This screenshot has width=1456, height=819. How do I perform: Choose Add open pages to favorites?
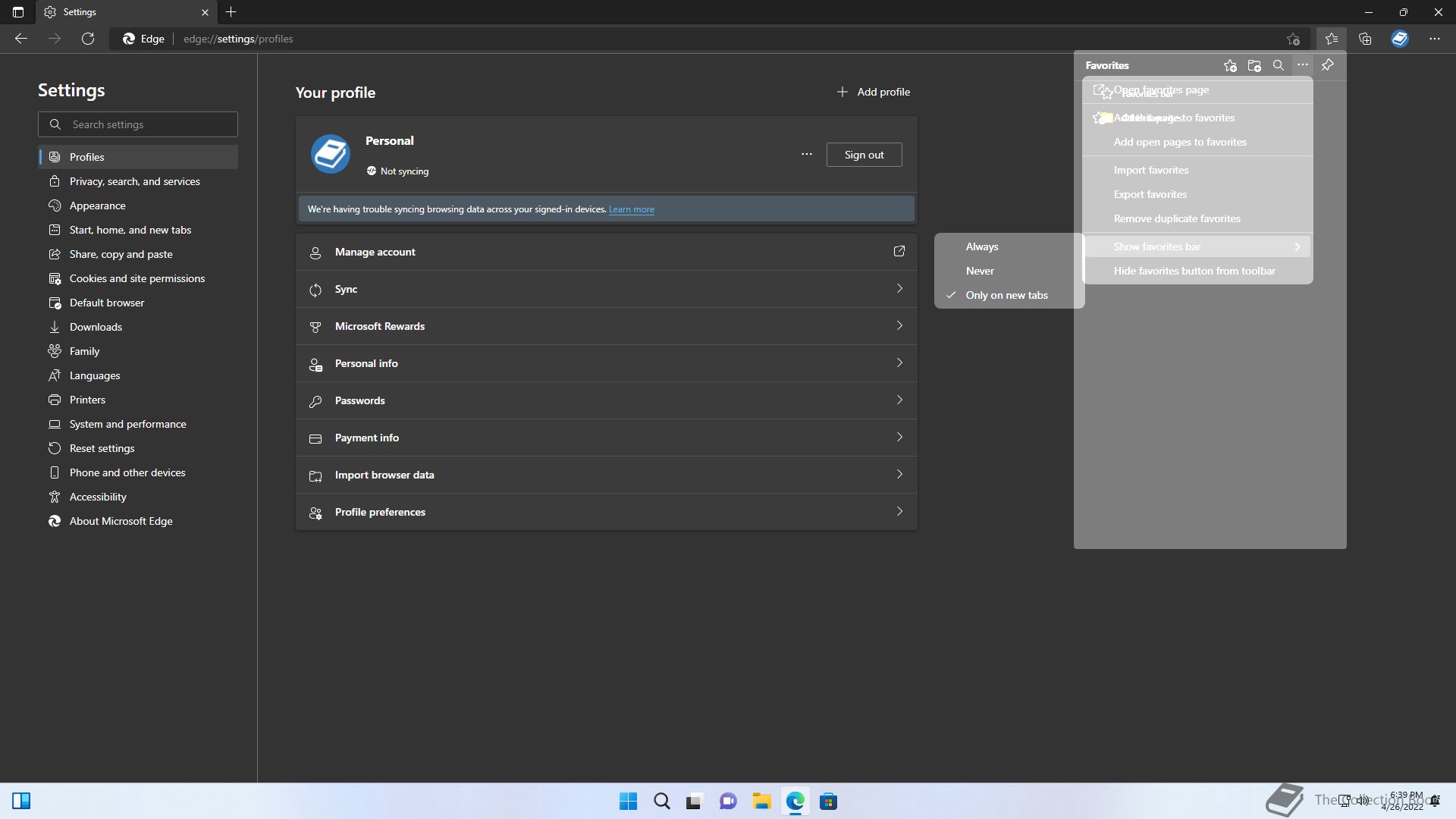[1197, 142]
